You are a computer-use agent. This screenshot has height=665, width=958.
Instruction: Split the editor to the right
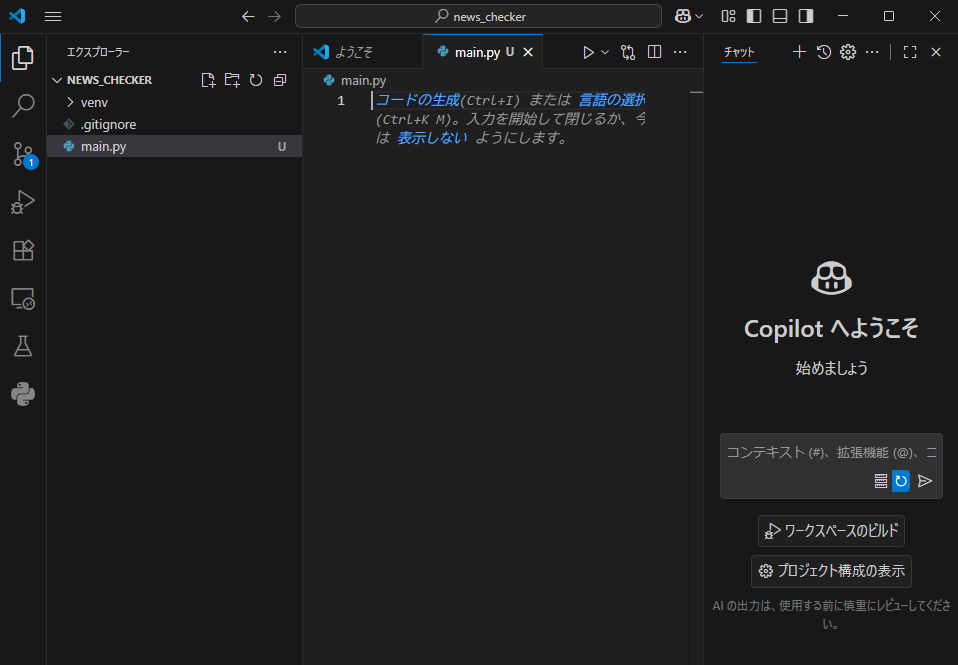click(654, 52)
